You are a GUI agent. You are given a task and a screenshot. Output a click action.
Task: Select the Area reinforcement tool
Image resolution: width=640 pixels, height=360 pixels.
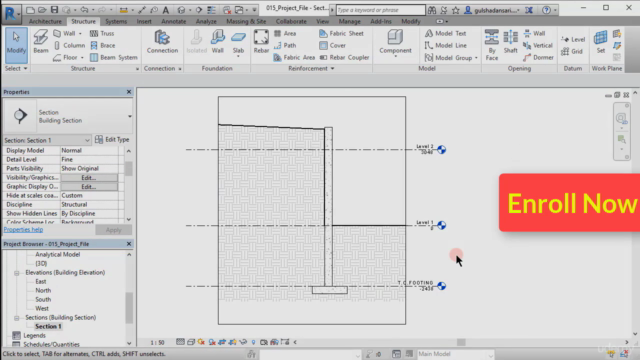tap(285, 33)
